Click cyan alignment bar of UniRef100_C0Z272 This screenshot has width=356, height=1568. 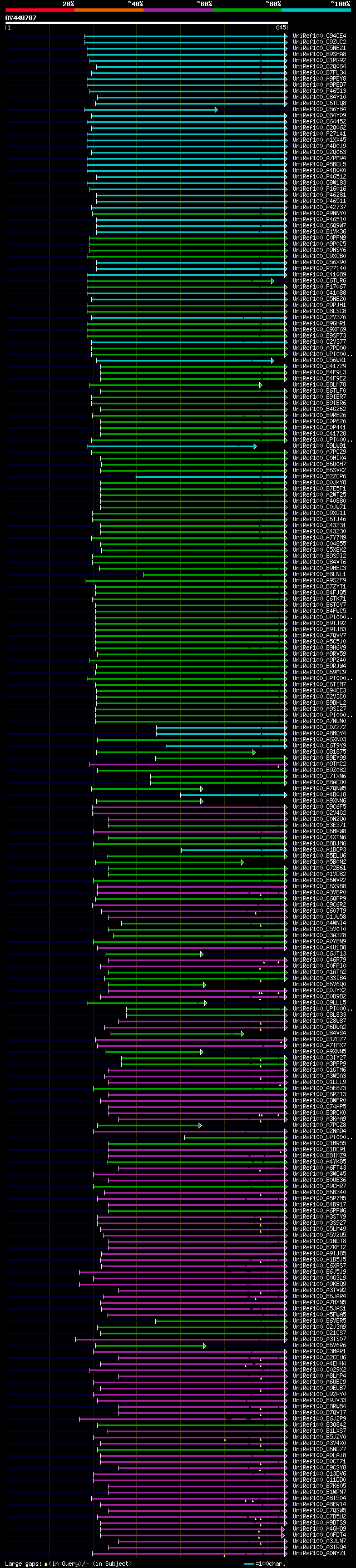(221, 728)
